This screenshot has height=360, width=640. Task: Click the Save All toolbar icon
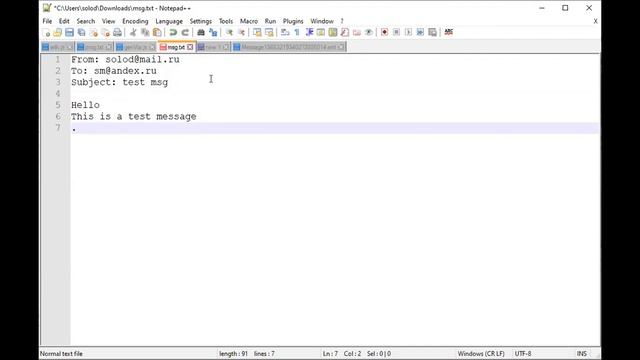click(82, 33)
